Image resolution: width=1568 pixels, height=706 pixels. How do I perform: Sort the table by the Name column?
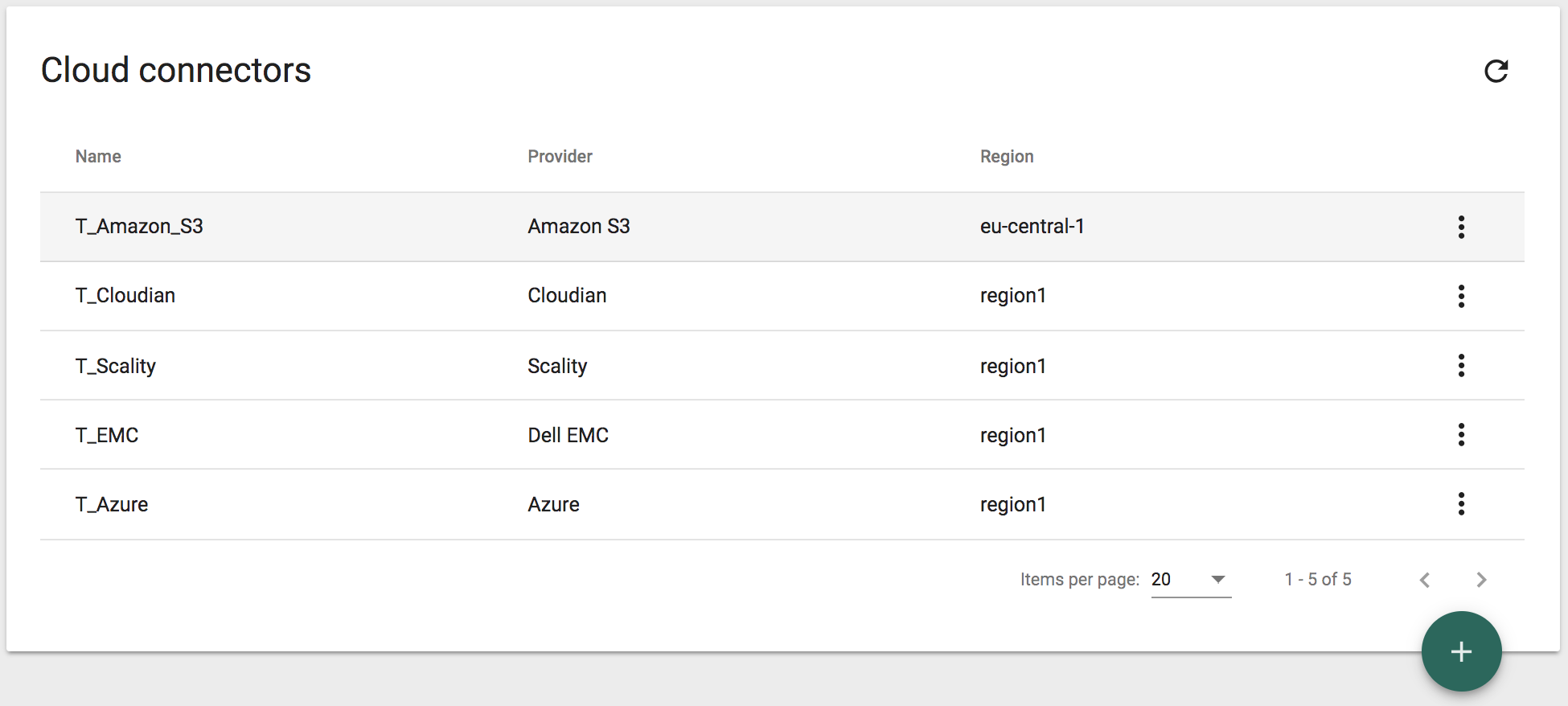click(x=97, y=156)
